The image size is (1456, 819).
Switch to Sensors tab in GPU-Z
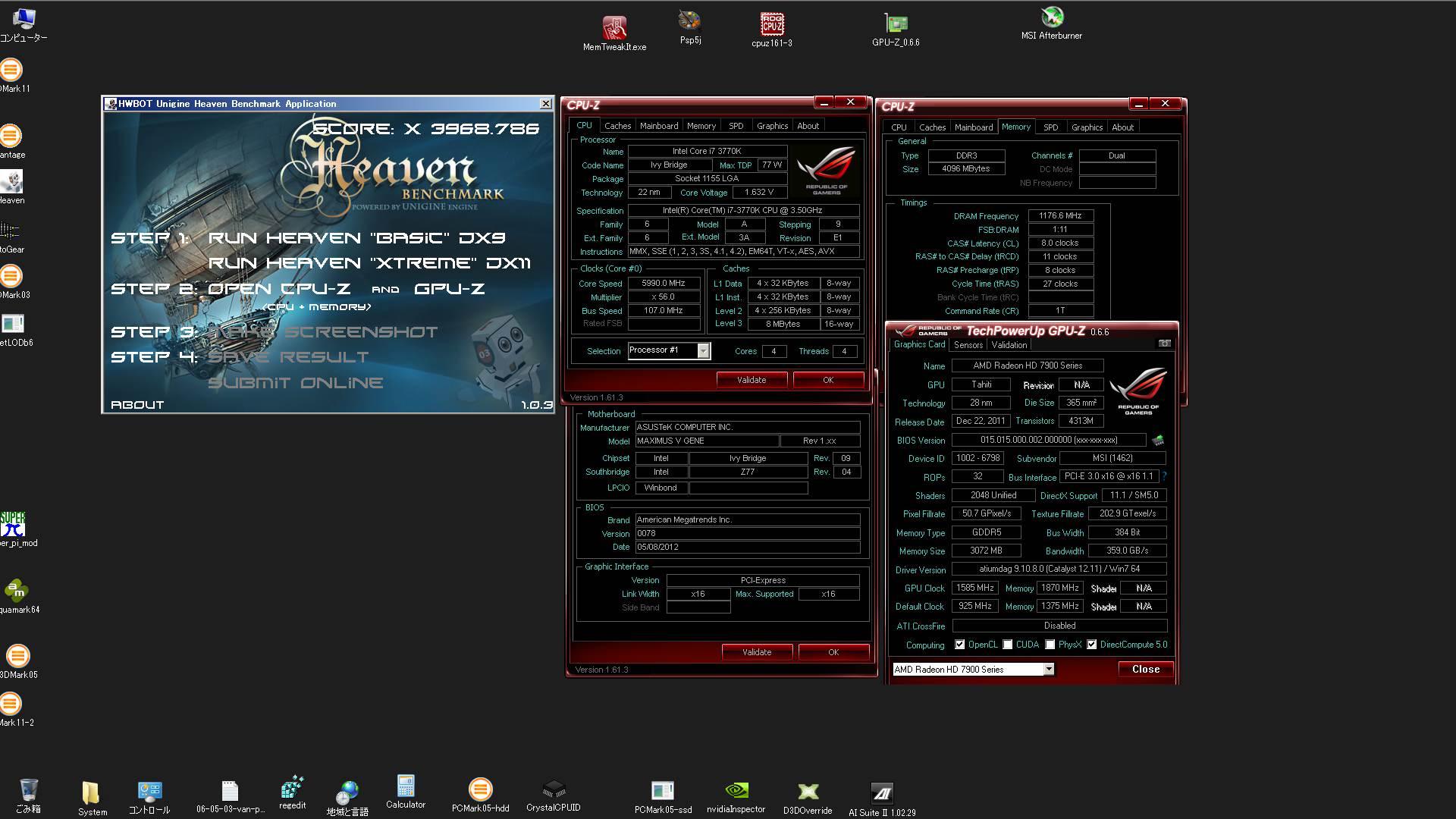[968, 345]
